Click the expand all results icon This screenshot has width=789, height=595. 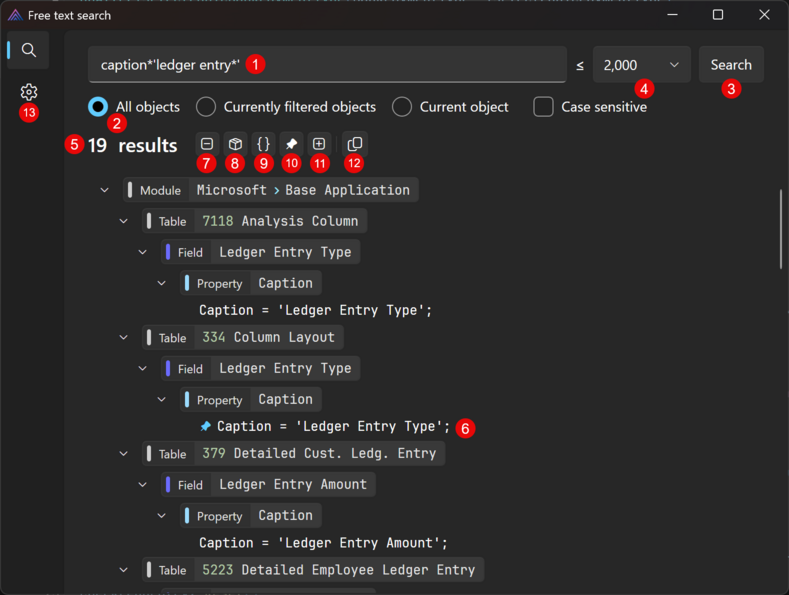[x=319, y=144]
